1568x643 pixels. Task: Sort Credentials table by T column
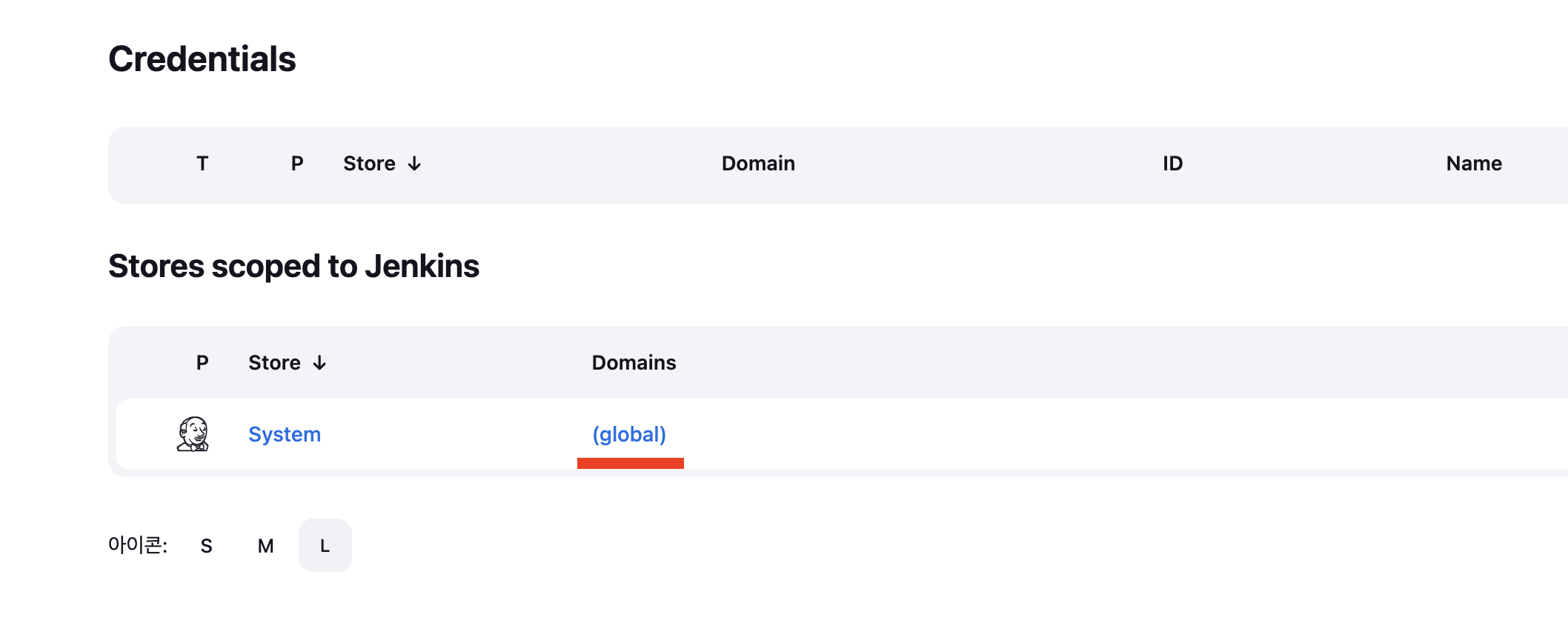point(202,164)
